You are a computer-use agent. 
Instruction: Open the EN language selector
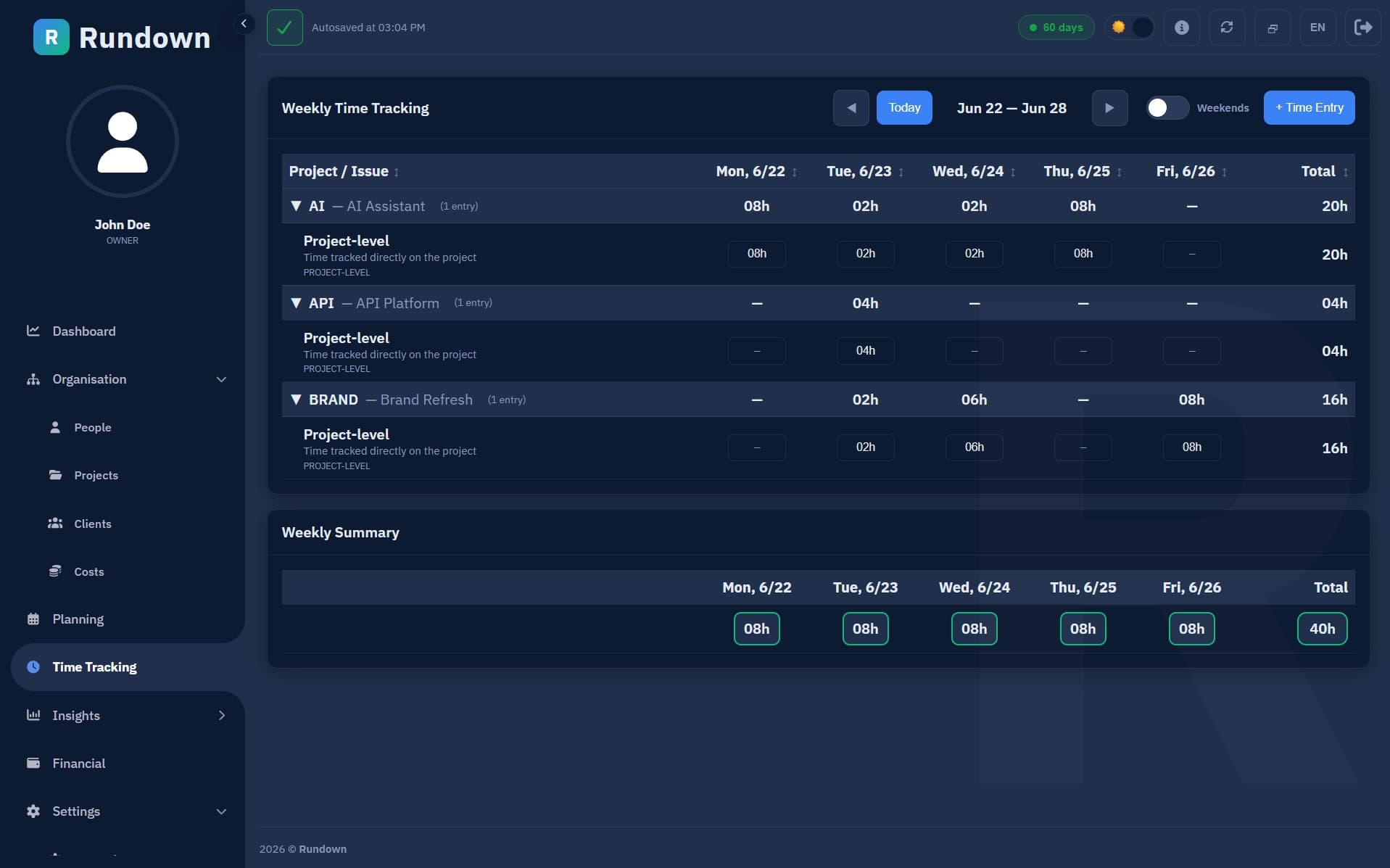pyautogui.click(x=1317, y=28)
